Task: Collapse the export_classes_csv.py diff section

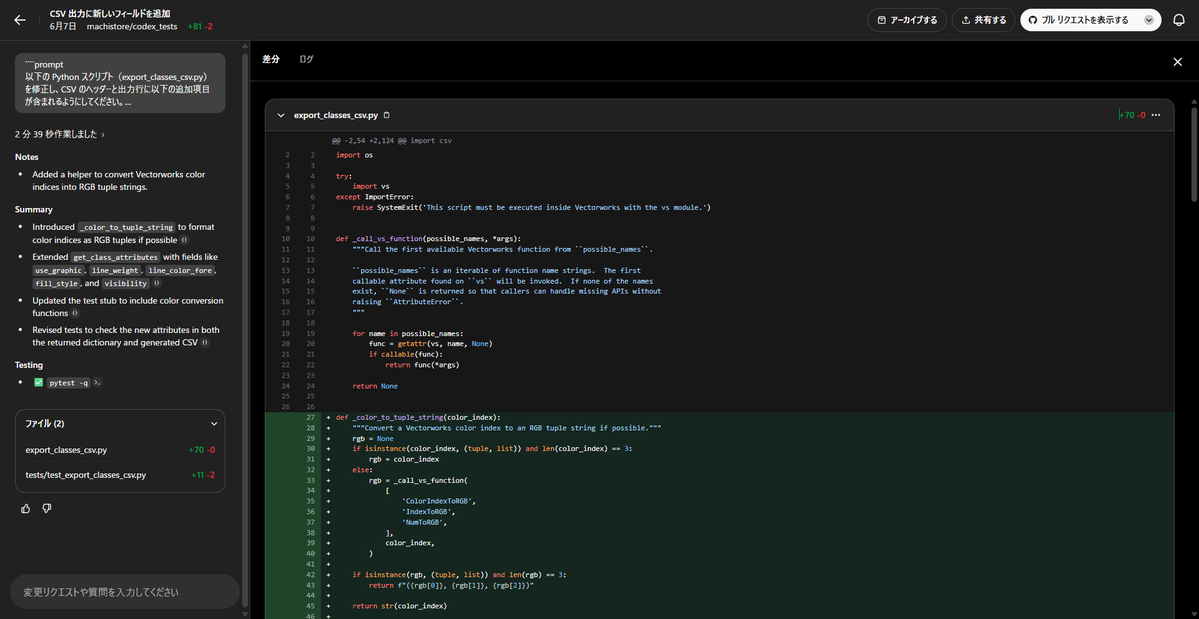Action: pyautogui.click(x=281, y=115)
